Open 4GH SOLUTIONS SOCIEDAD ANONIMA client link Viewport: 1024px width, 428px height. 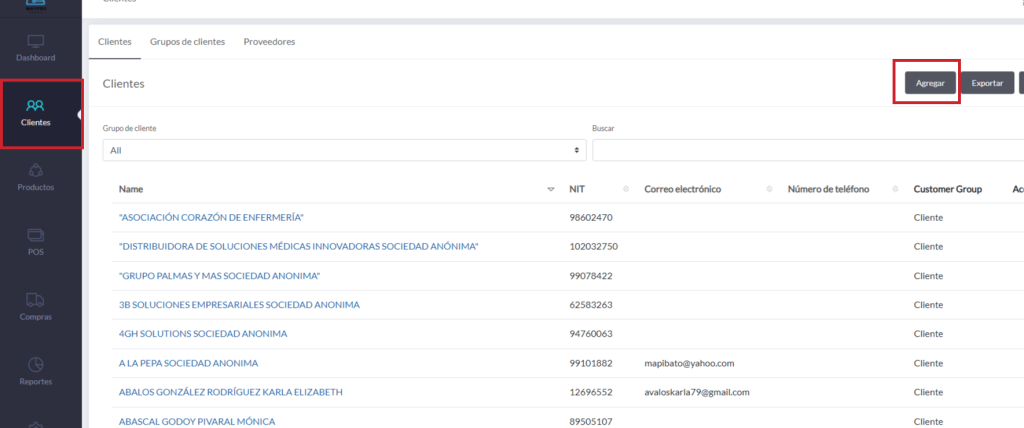(x=203, y=334)
